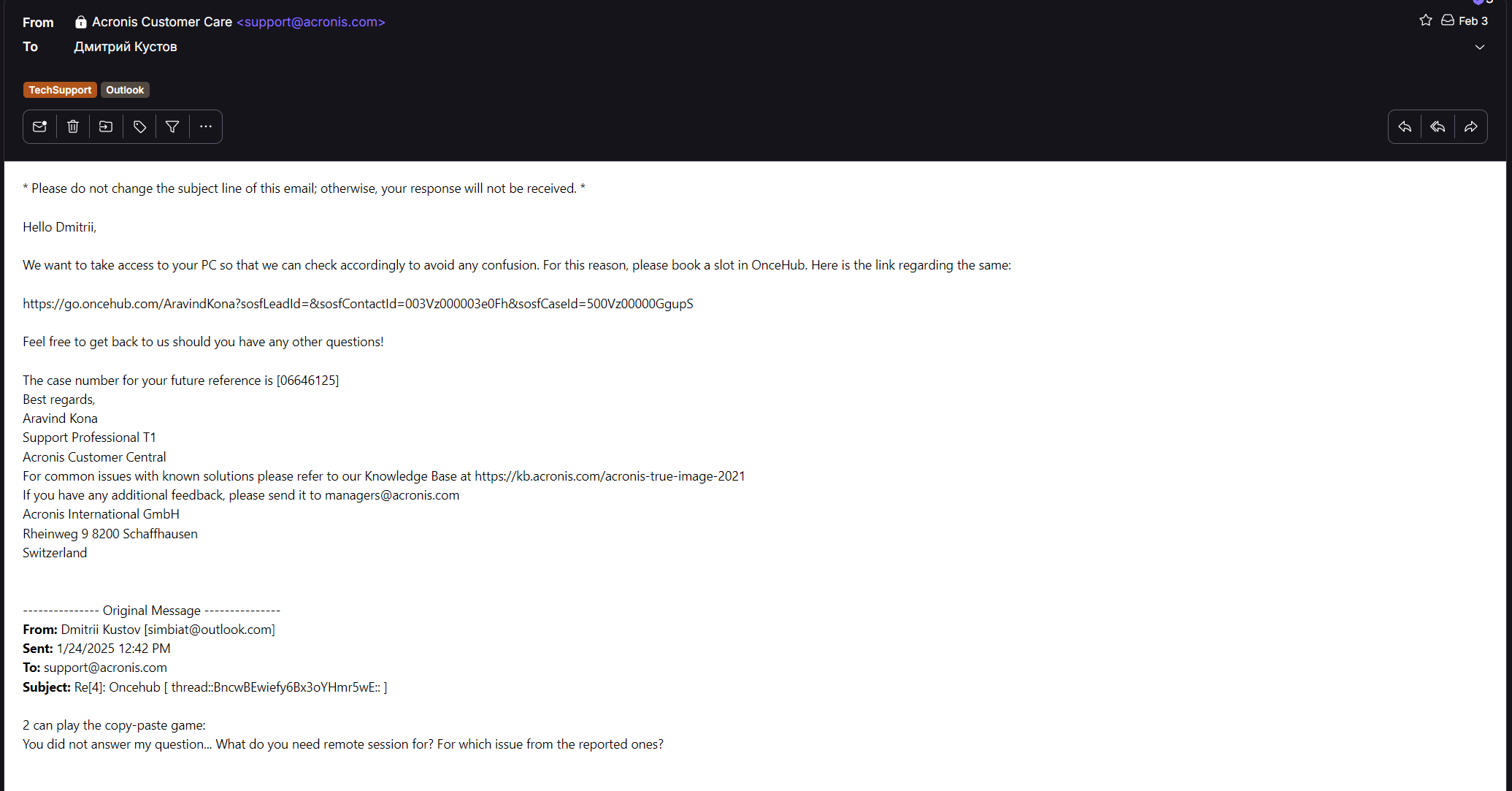
Task: Open the label tag icon
Action: pyautogui.click(x=139, y=127)
